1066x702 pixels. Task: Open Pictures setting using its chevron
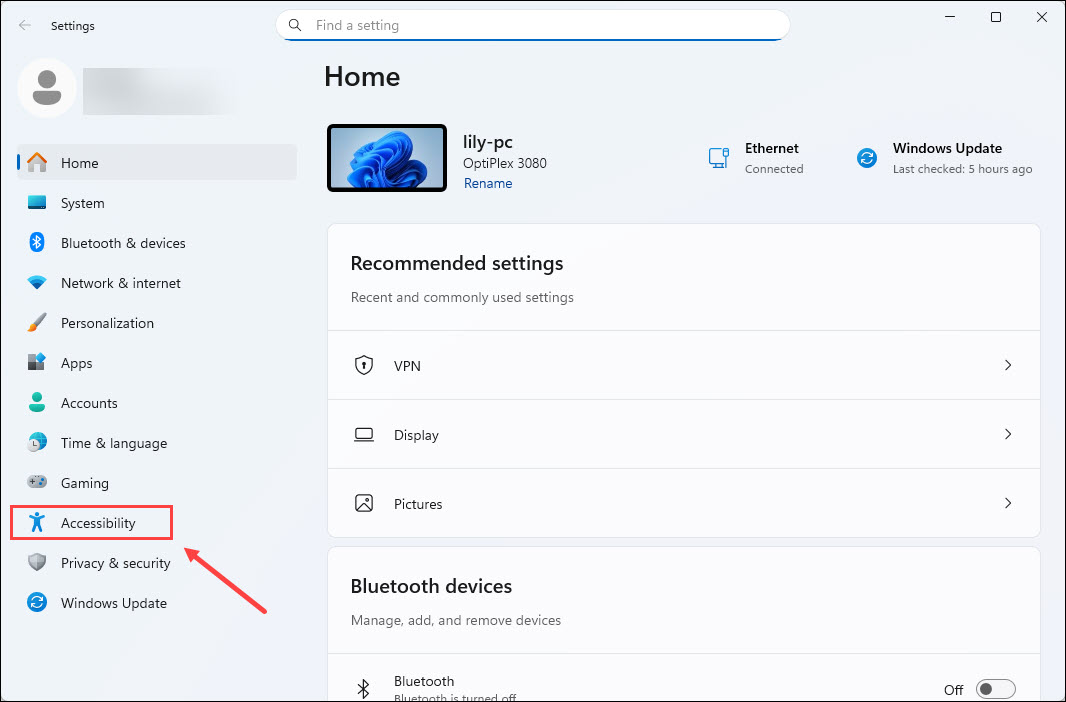click(x=1008, y=504)
